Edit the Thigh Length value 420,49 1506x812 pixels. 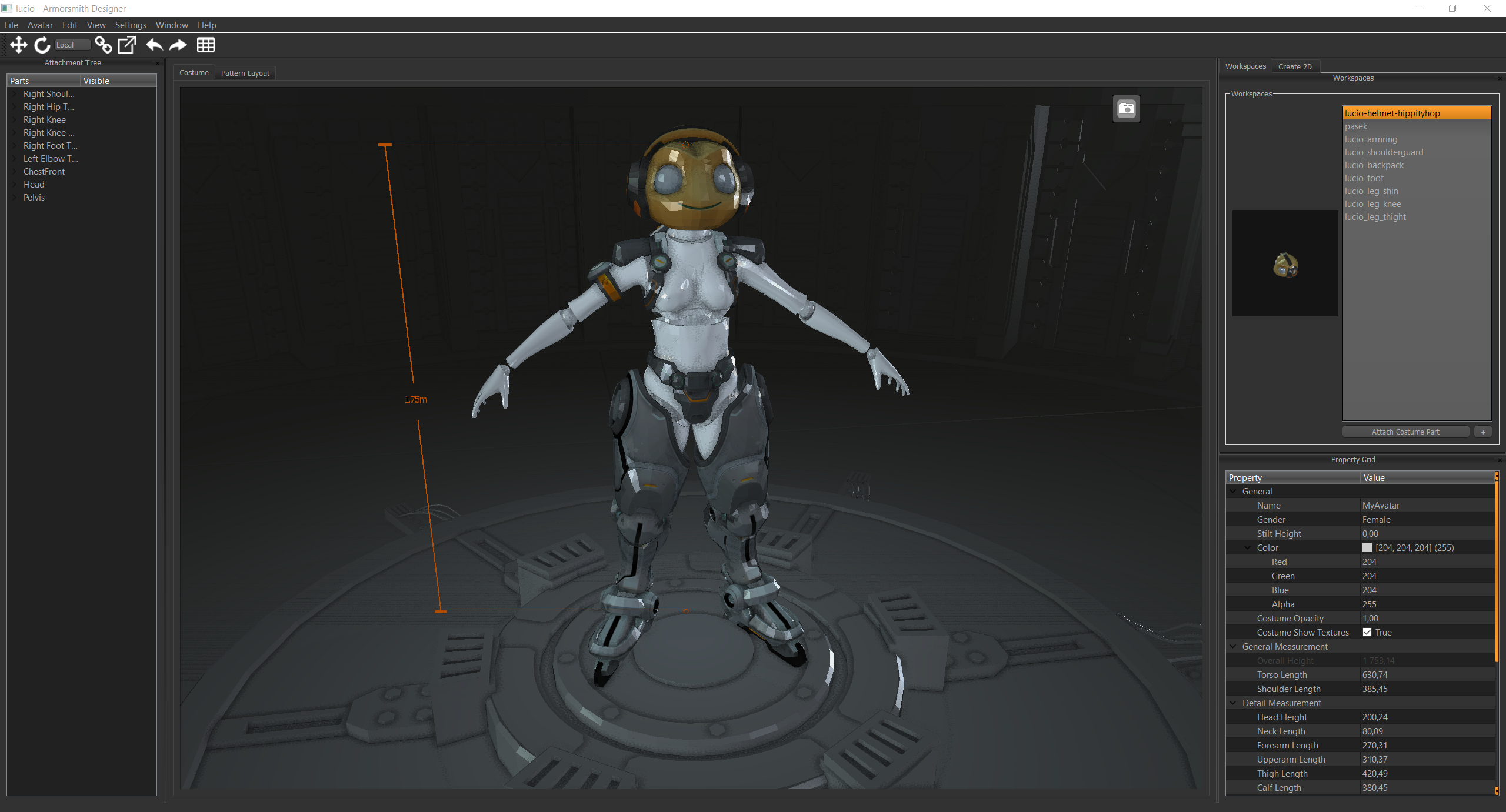point(1427,773)
